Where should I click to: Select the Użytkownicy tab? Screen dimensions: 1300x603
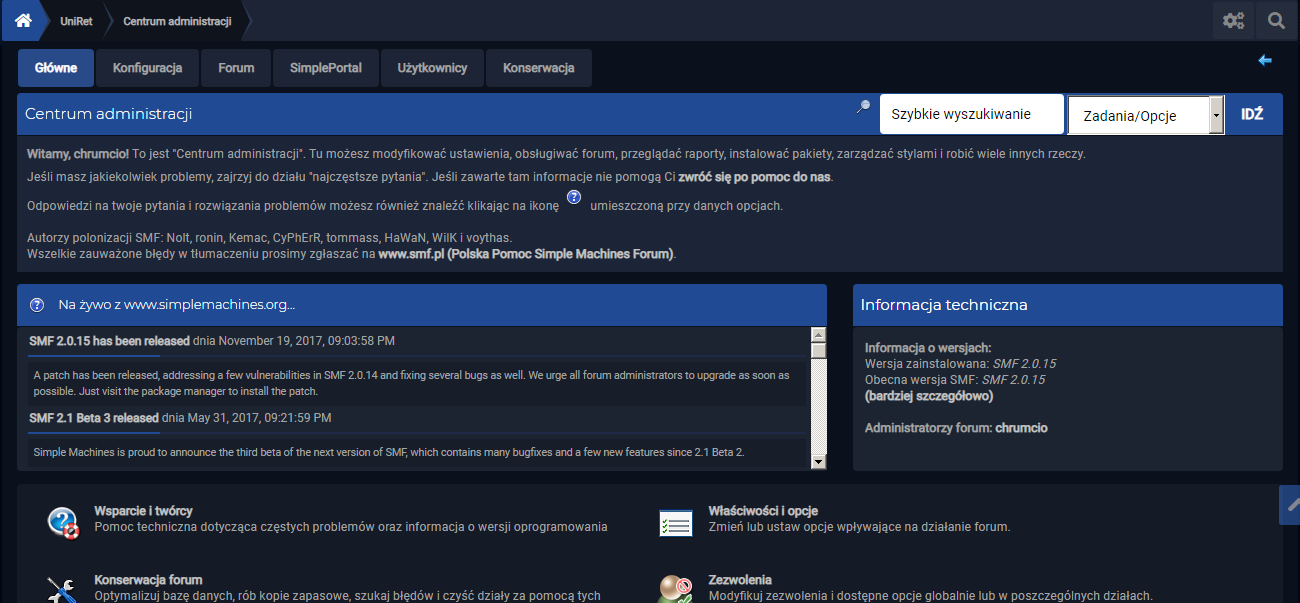pyautogui.click(x=432, y=68)
